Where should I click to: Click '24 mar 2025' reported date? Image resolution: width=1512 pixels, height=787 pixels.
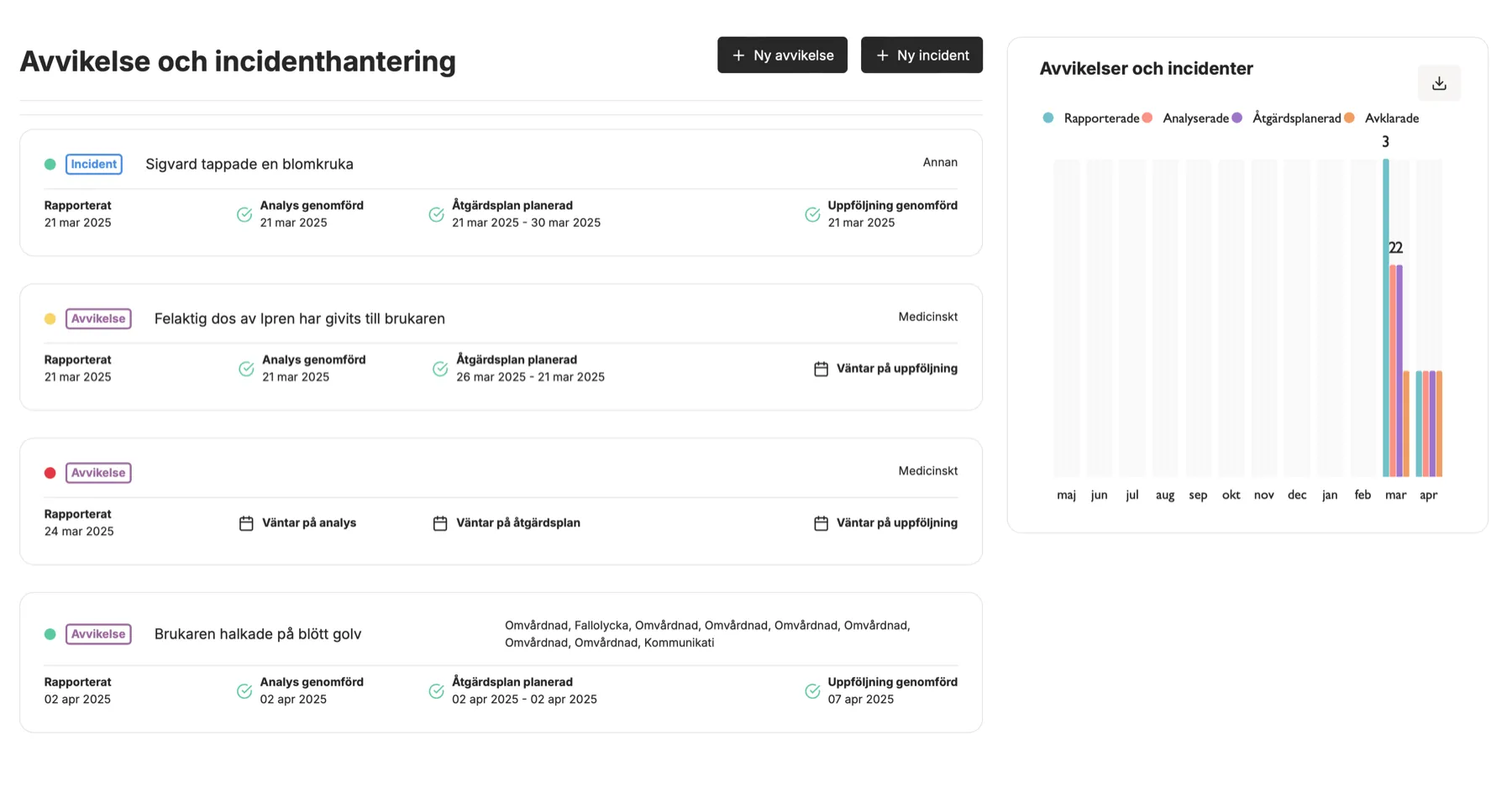click(79, 532)
